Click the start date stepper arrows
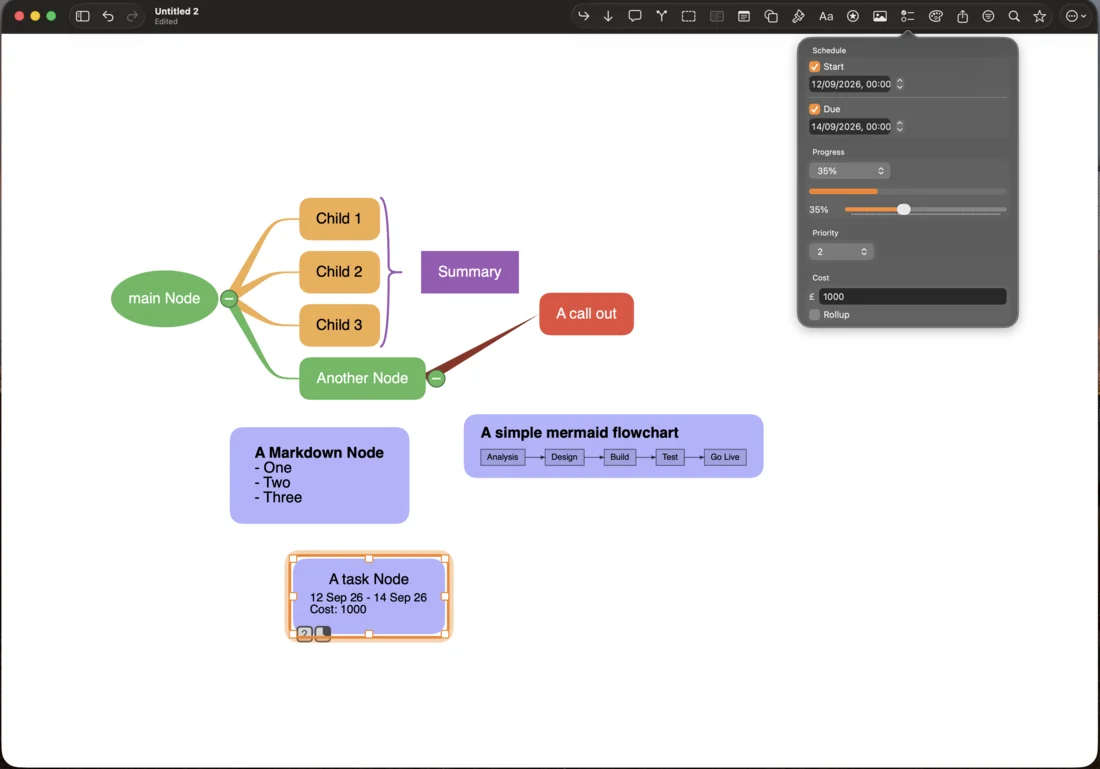Screen dimensions: 1100x769 899,84
